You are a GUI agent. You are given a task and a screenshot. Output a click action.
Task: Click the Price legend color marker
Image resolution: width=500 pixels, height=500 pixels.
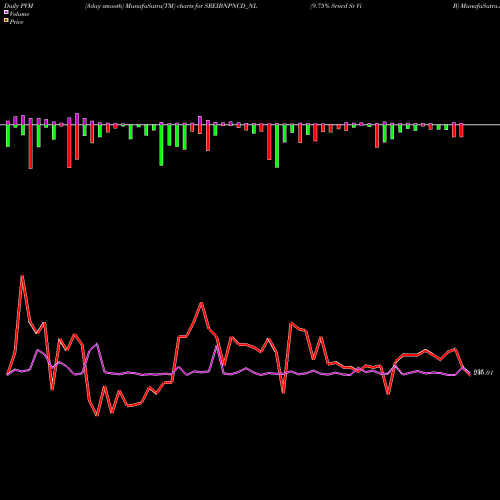[6, 21]
